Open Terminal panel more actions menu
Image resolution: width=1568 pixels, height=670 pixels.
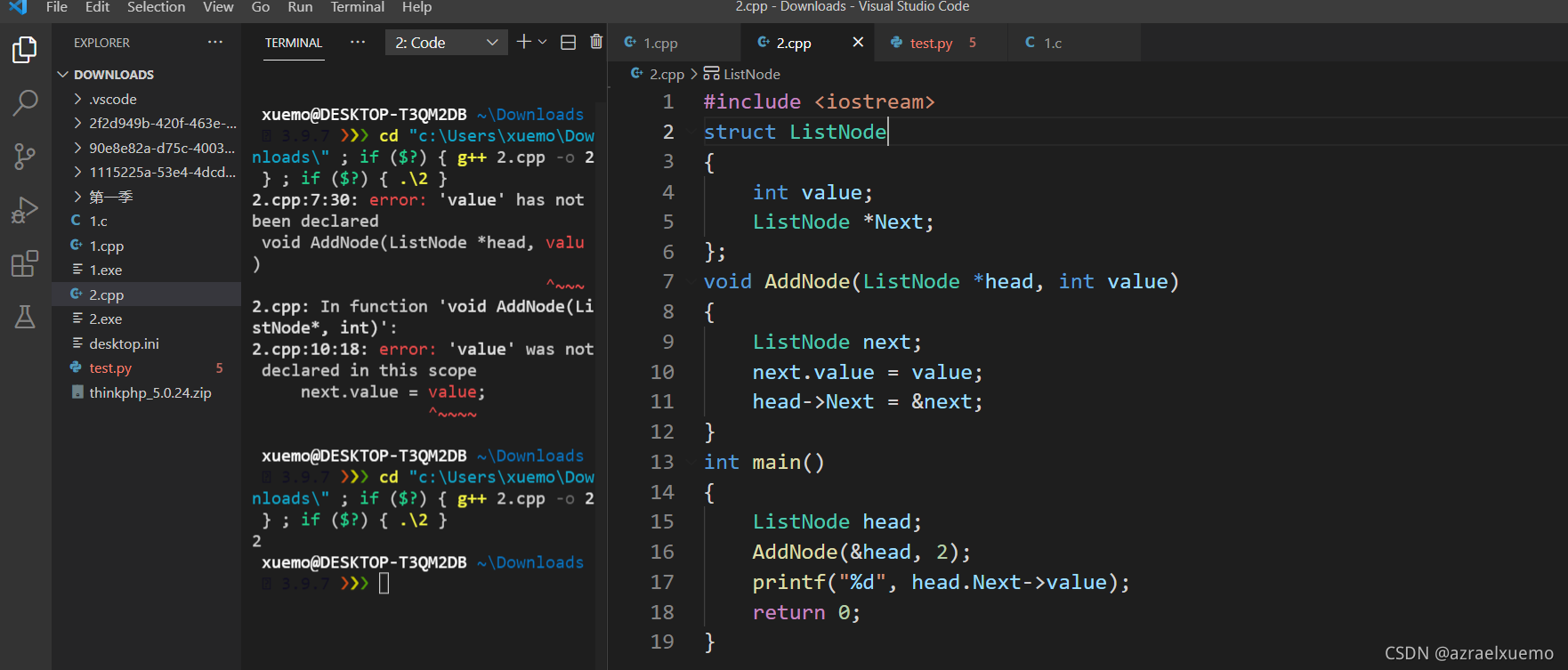(x=358, y=43)
